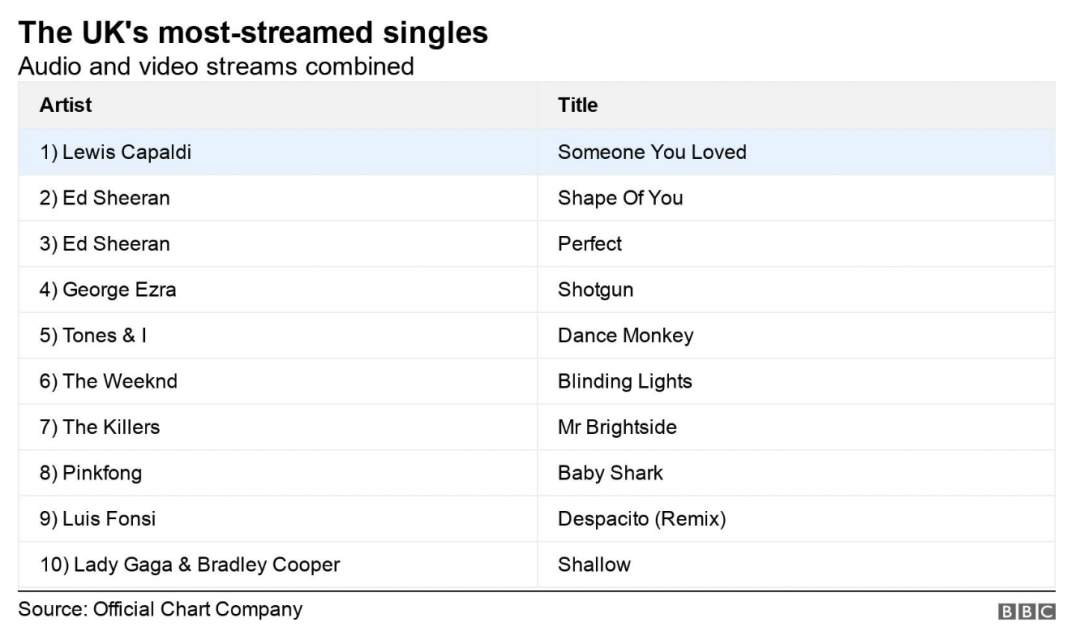Click the Mr Brightside title
1080x644 pixels.
tap(617, 427)
